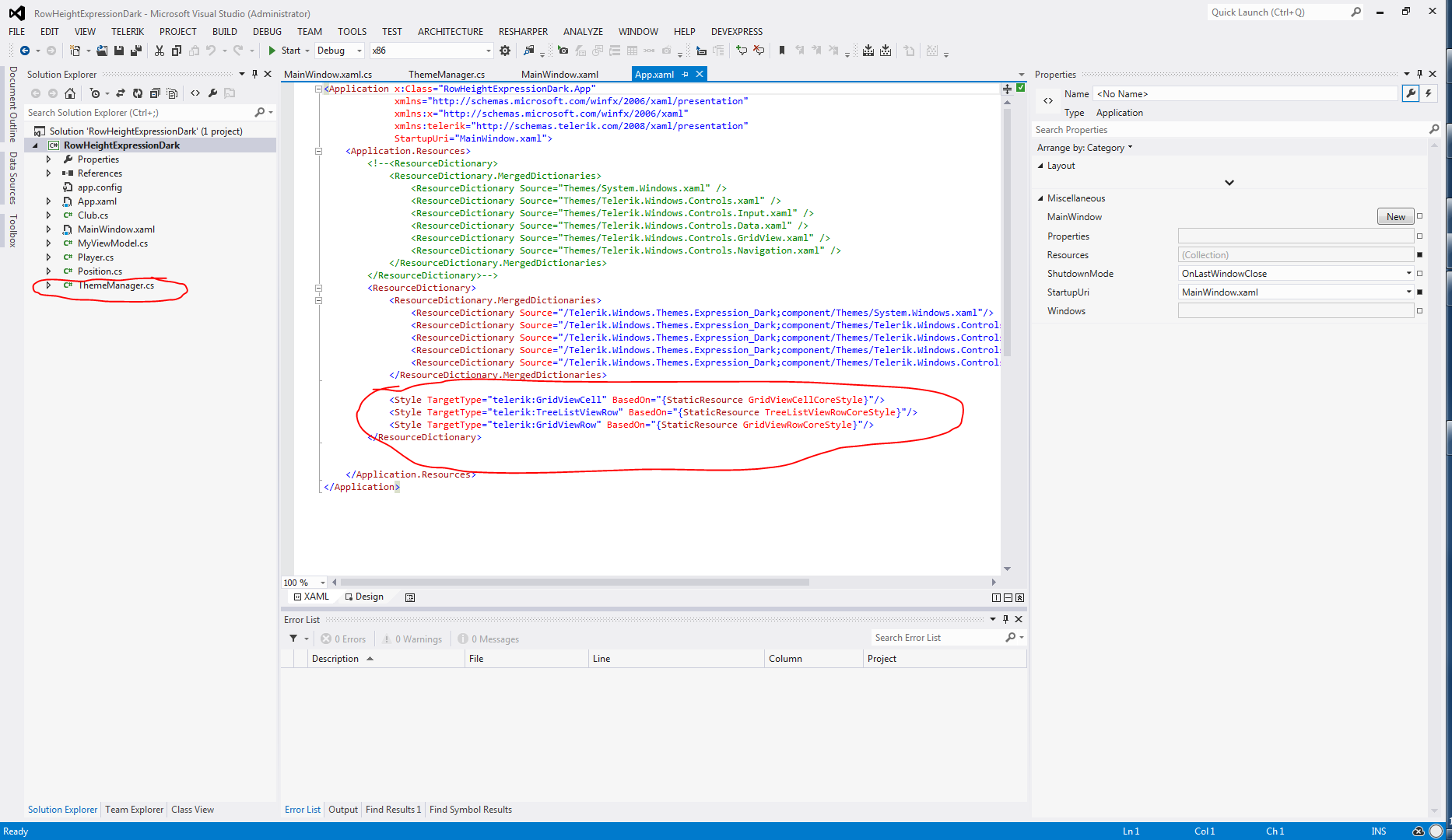1452x840 pixels.
Task: Toggle the pin on App.xaml tab
Action: (686, 74)
